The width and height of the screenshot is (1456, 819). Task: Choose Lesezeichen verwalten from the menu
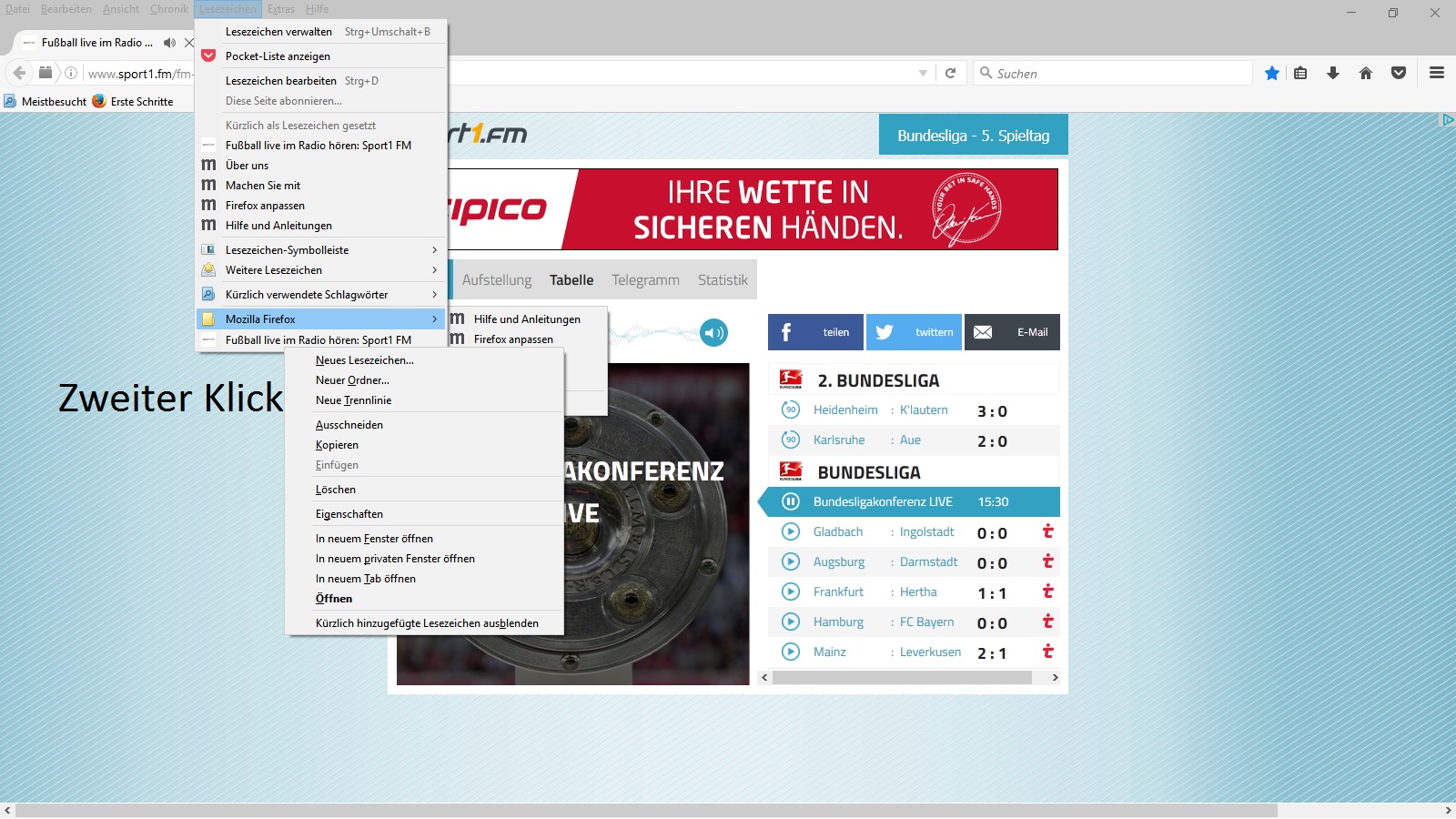[320, 32]
